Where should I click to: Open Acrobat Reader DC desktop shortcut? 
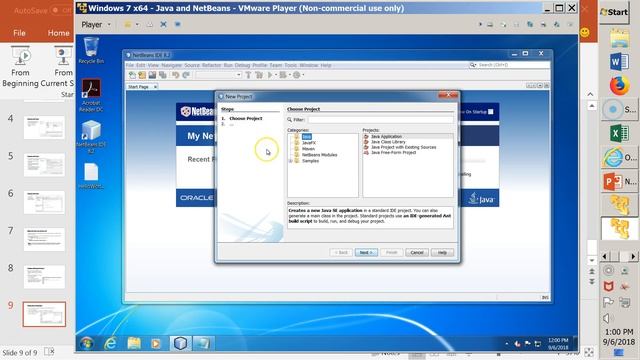[91, 95]
